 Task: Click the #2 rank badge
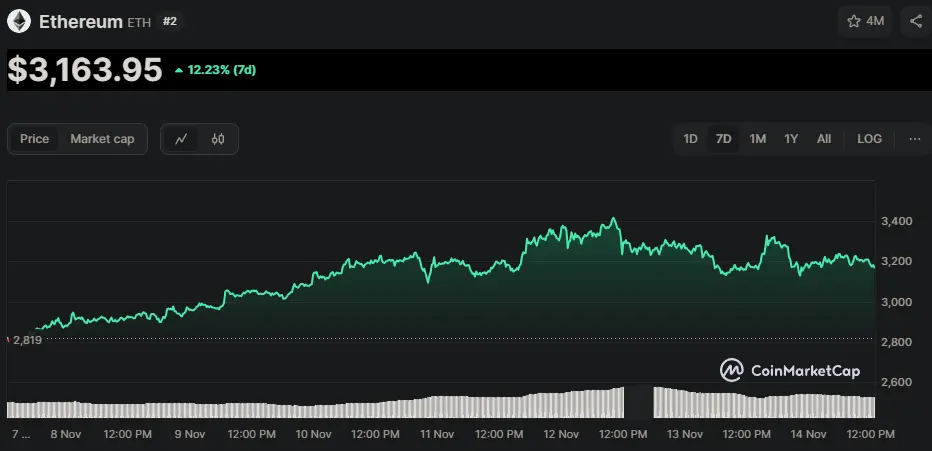(x=170, y=21)
